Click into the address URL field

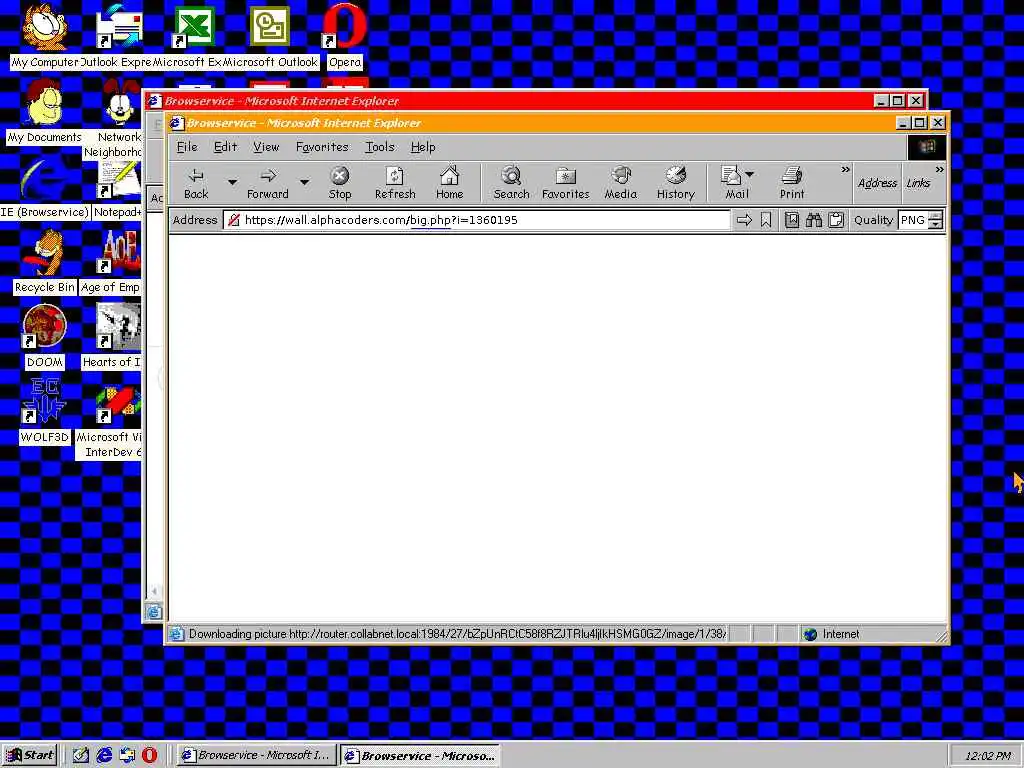476,220
